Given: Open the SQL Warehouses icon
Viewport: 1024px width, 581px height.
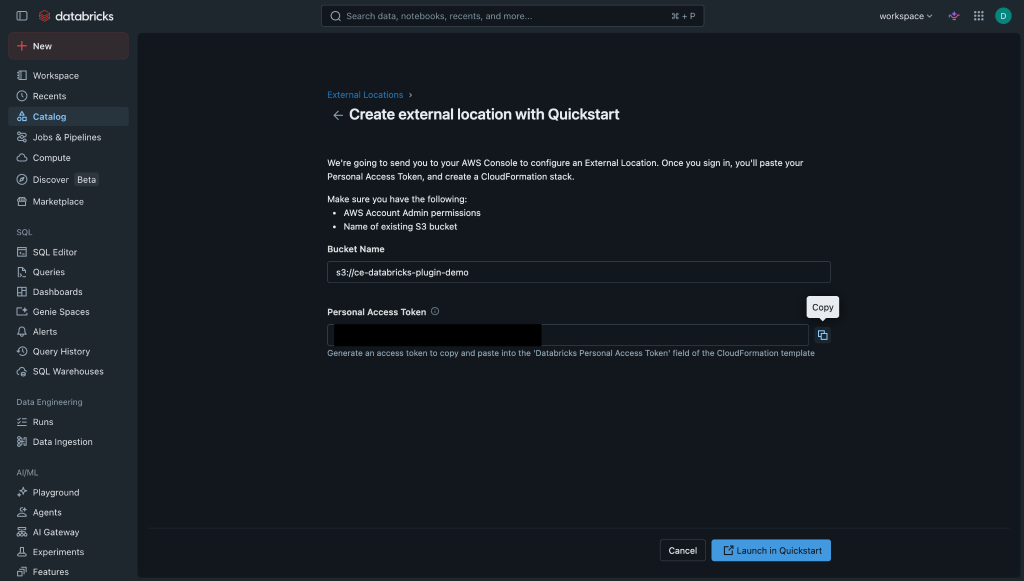Looking at the screenshot, I should (x=22, y=371).
